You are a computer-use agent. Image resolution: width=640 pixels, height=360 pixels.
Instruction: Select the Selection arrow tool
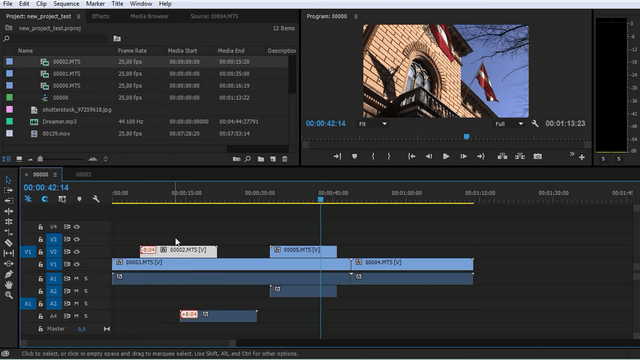pos(9,180)
